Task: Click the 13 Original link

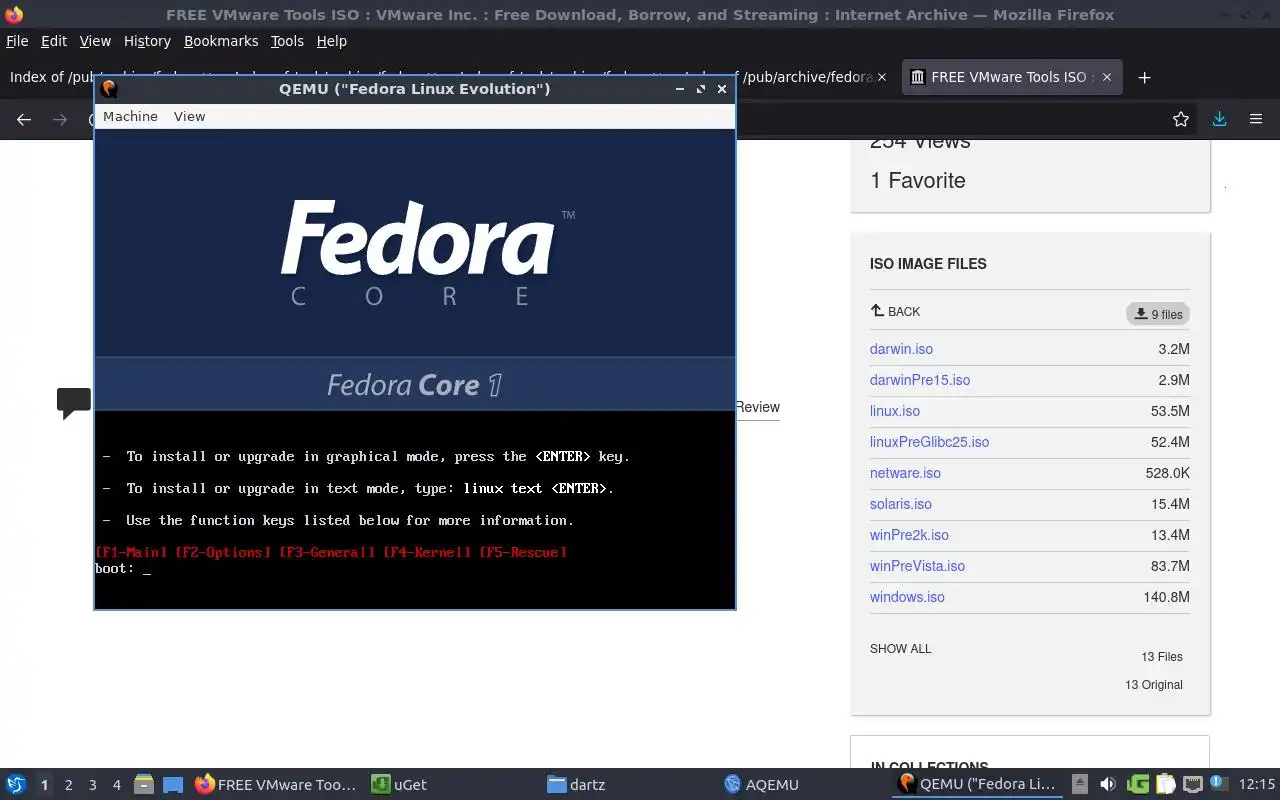Action: [1154, 685]
